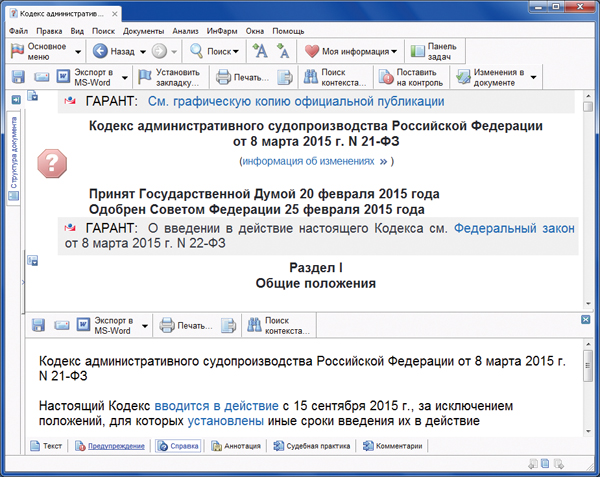
Task: Switch to the Annotation (Аннотация) tab
Action: (237, 446)
